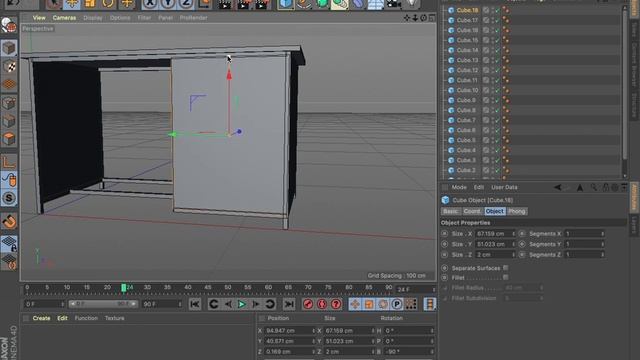The width and height of the screenshot is (640, 360).
Task: Select Cube.7 in the object manager
Action: [x=466, y=120]
